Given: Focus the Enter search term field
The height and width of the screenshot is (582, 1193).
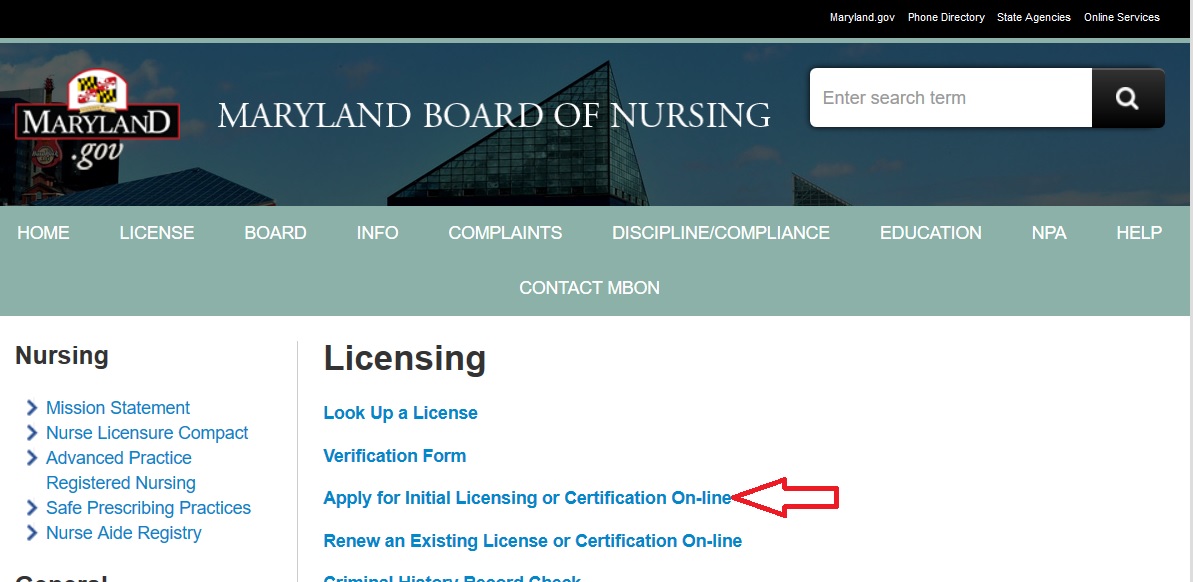Looking at the screenshot, I should point(950,98).
